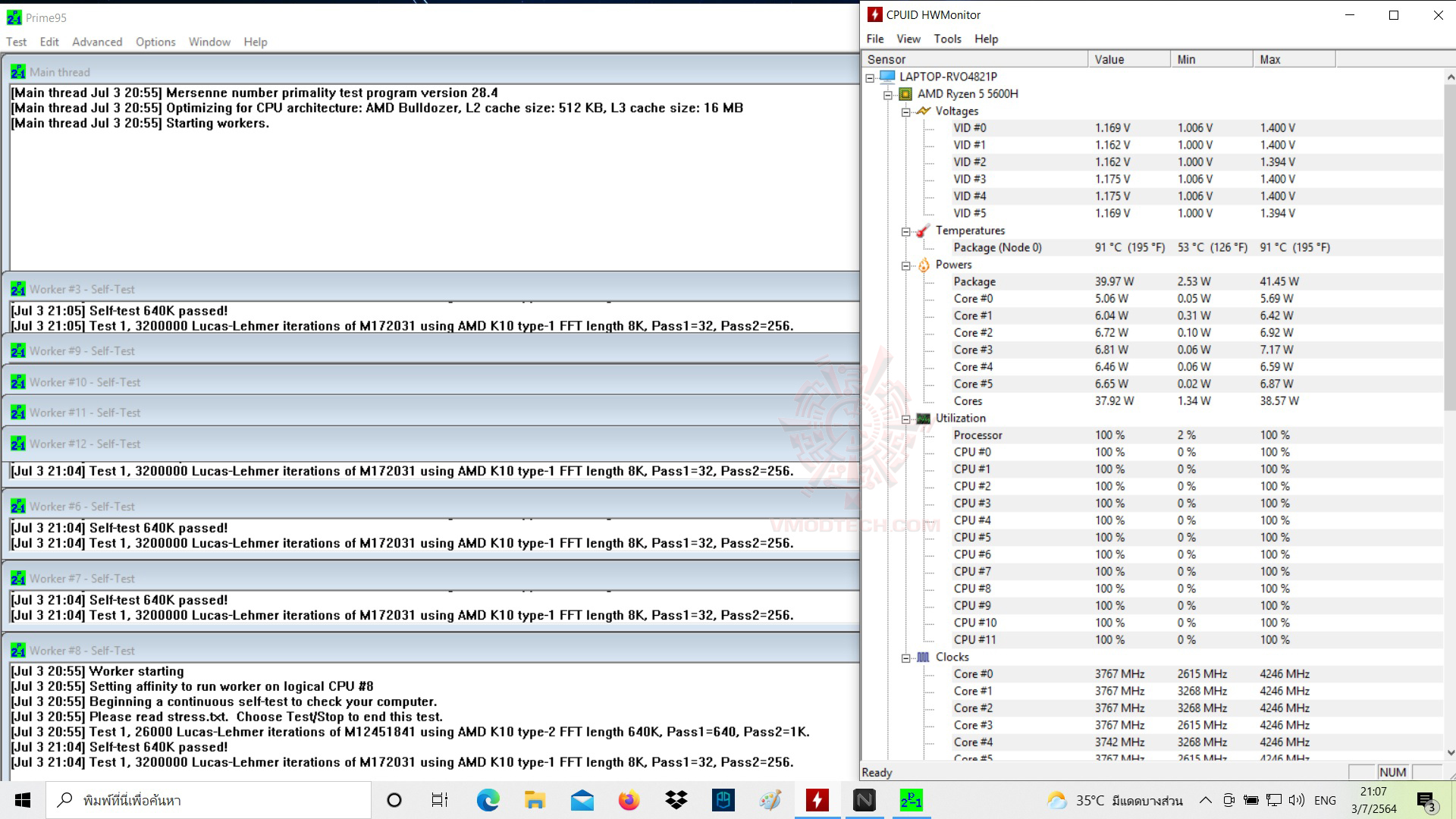This screenshot has width=1456, height=819.
Task: Collapse the Utilization section
Action: [x=905, y=419]
